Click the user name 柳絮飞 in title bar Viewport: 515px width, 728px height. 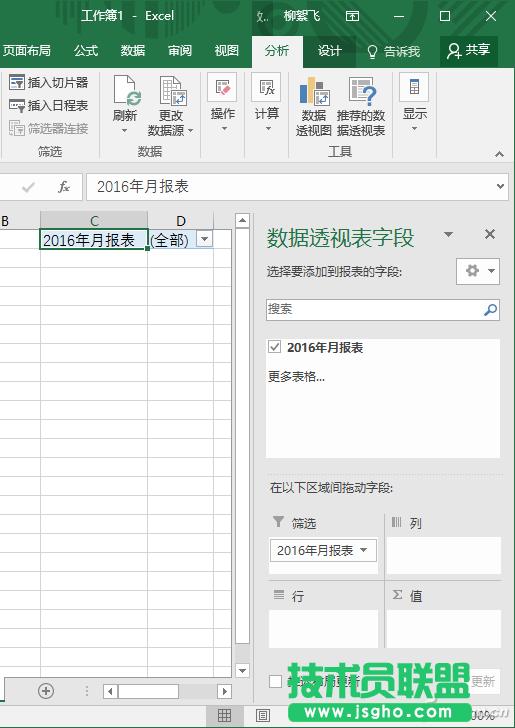(x=302, y=16)
